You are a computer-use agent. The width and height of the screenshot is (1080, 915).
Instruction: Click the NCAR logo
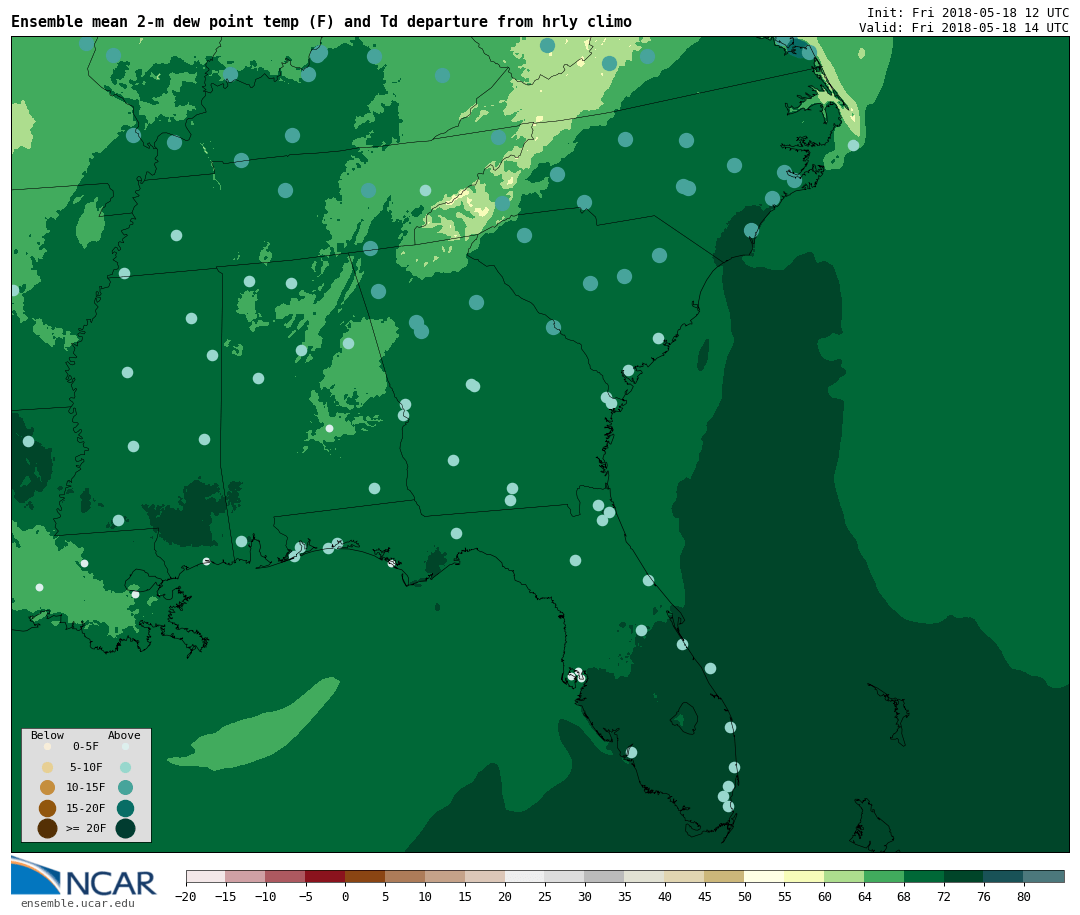[84, 877]
